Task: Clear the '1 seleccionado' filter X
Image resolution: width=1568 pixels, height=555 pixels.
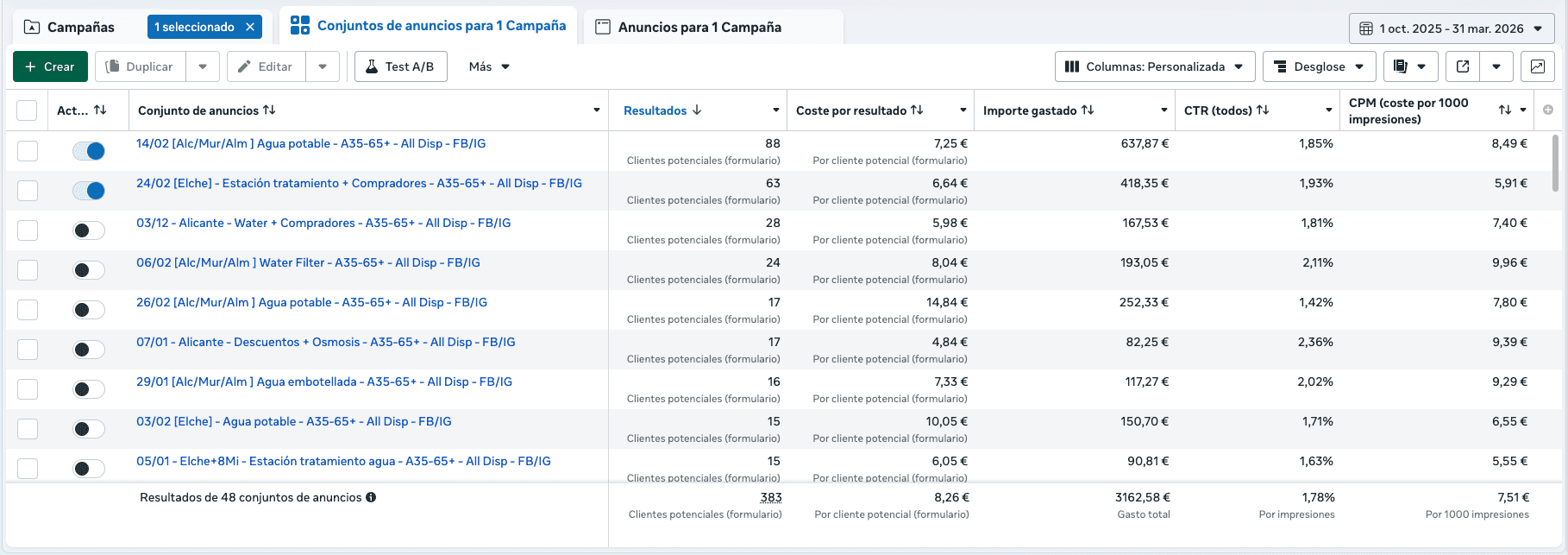Action: click(250, 27)
